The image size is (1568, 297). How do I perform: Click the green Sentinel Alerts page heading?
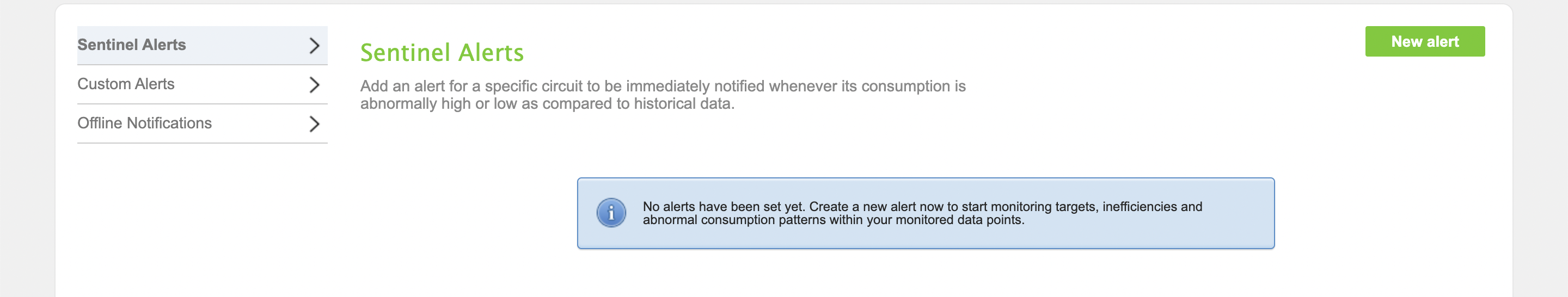pyautogui.click(x=442, y=53)
